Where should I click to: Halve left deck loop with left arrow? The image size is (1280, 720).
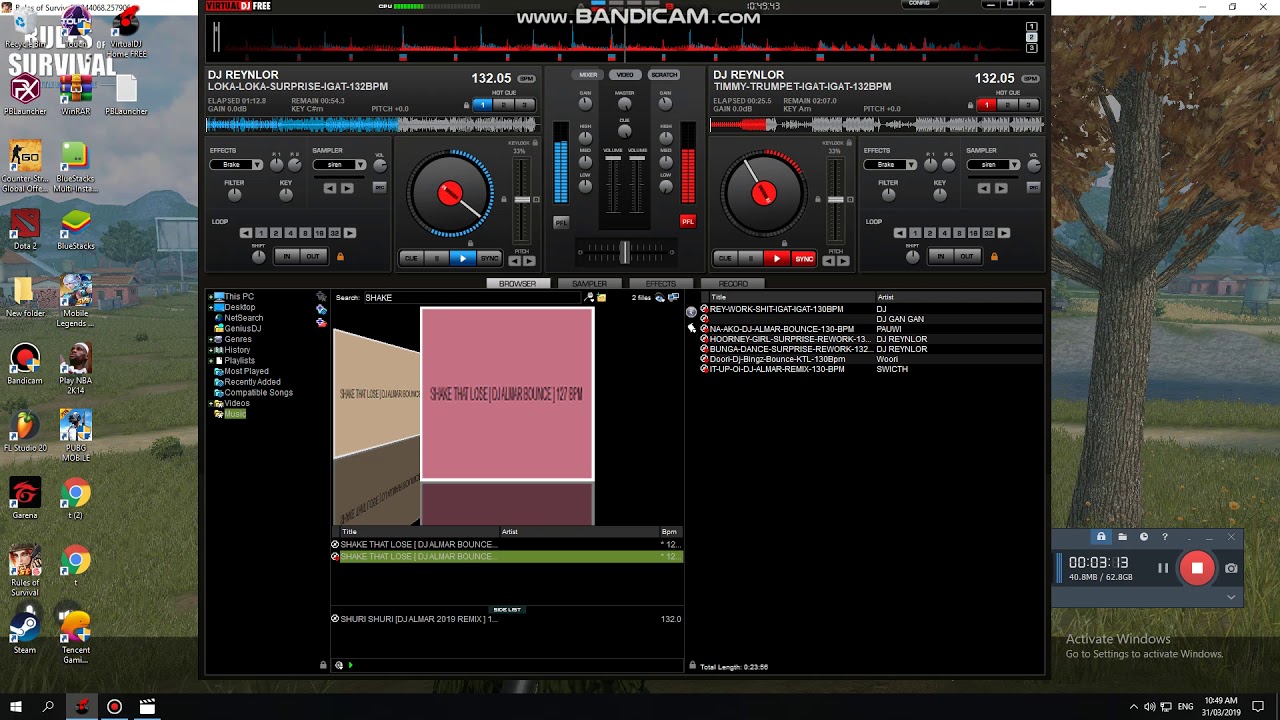point(246,233)
